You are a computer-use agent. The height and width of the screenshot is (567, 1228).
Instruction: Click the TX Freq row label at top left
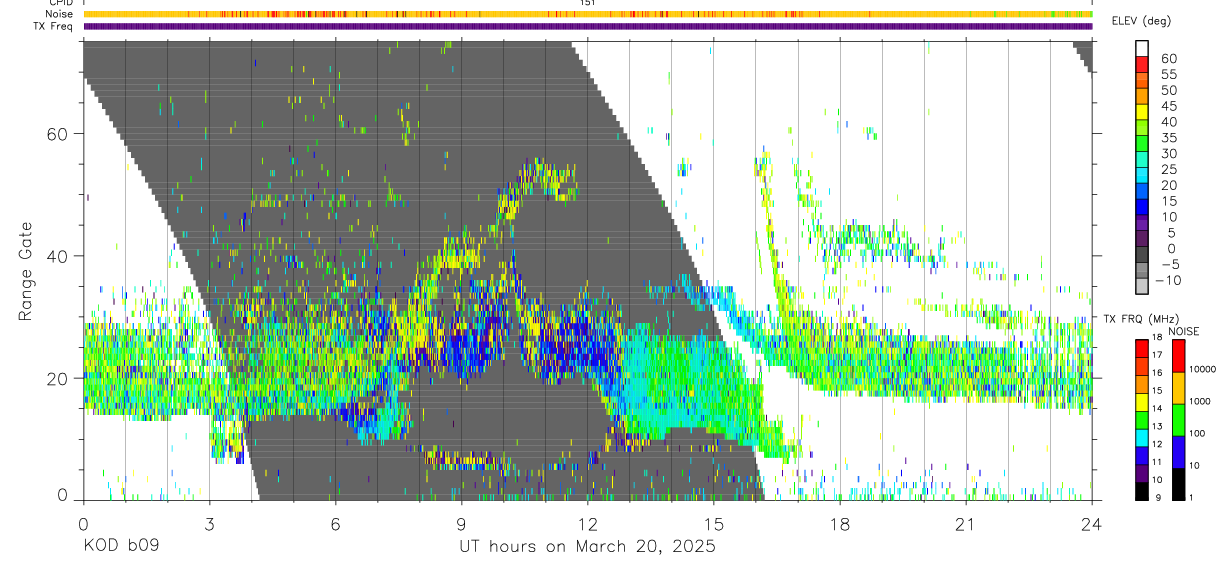[x=52, y=26]
